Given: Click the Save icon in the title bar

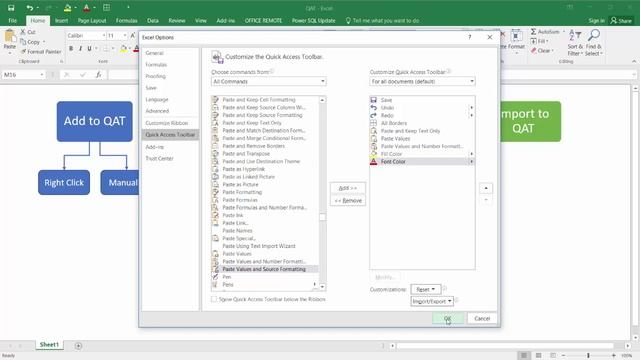Looking at the screenshot, I should click(11, 8).
